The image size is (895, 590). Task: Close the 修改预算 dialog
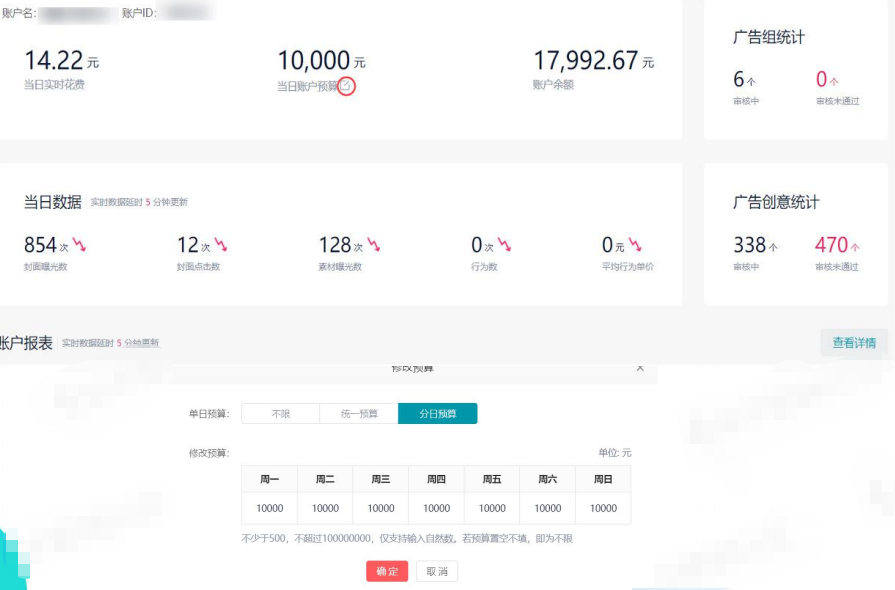click(640, 368)
